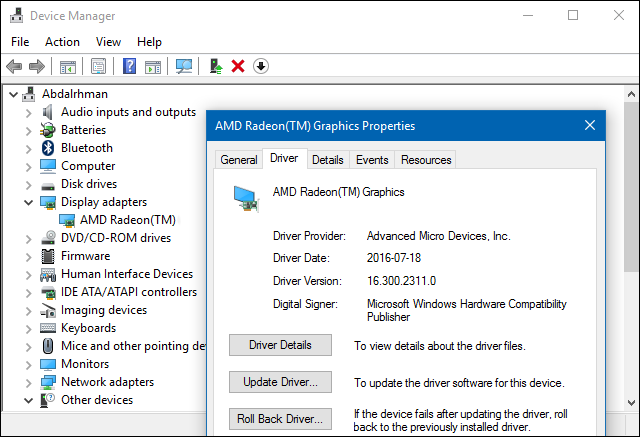Select the Driver tab
The height and width of the screenshot is (437, 640).
coord(284,158)
